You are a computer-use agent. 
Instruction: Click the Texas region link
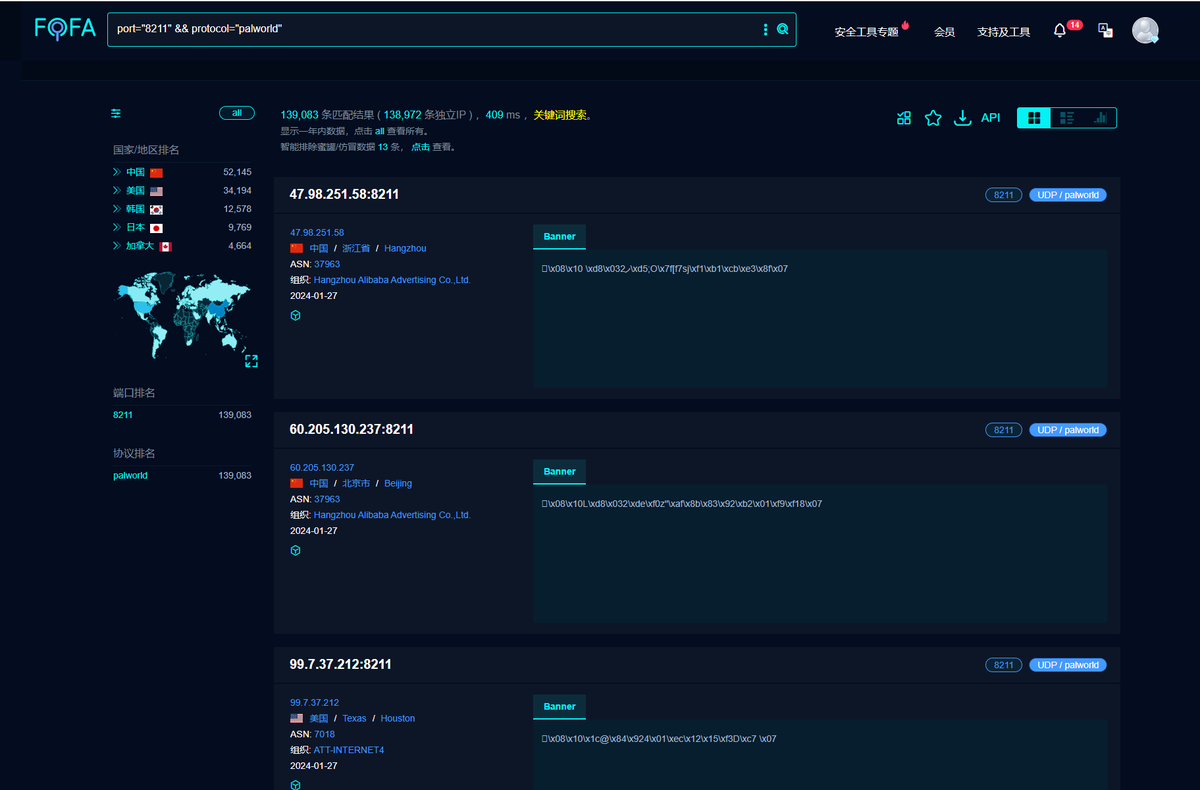tap(354, 718)
